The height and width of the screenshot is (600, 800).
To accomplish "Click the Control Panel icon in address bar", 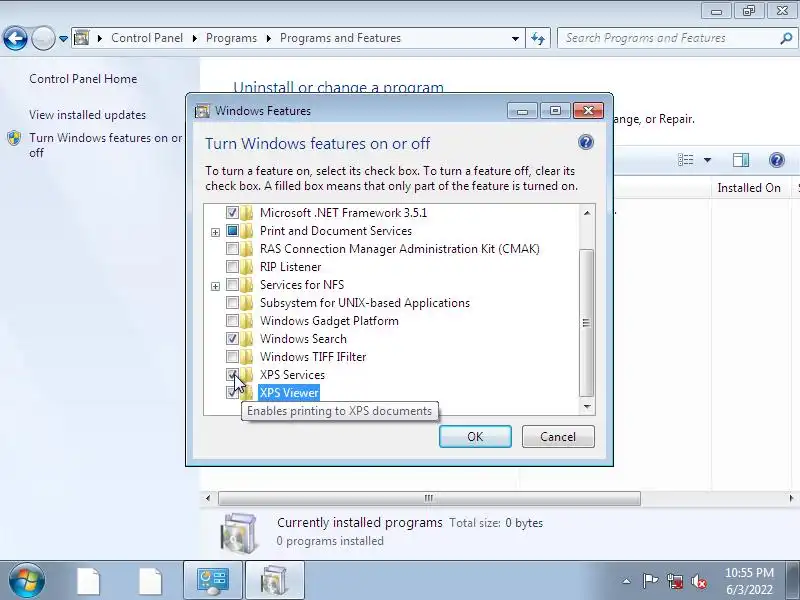I will point(82,38).
